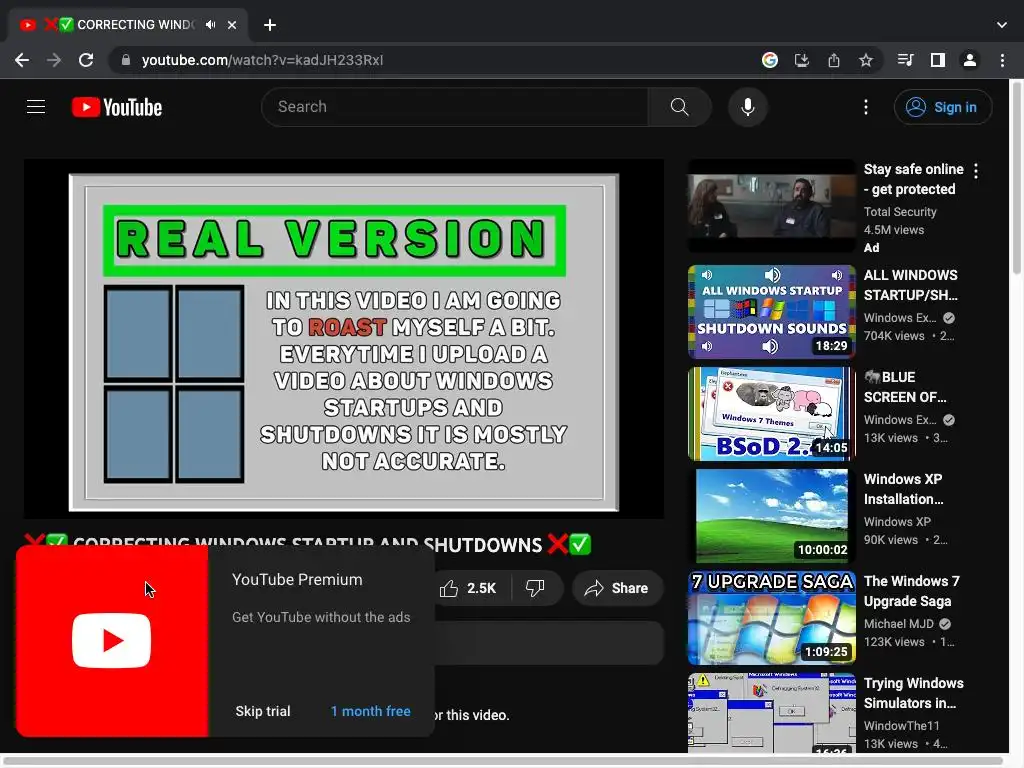
Task: Open a new browser tab
Action: point(270,25)
